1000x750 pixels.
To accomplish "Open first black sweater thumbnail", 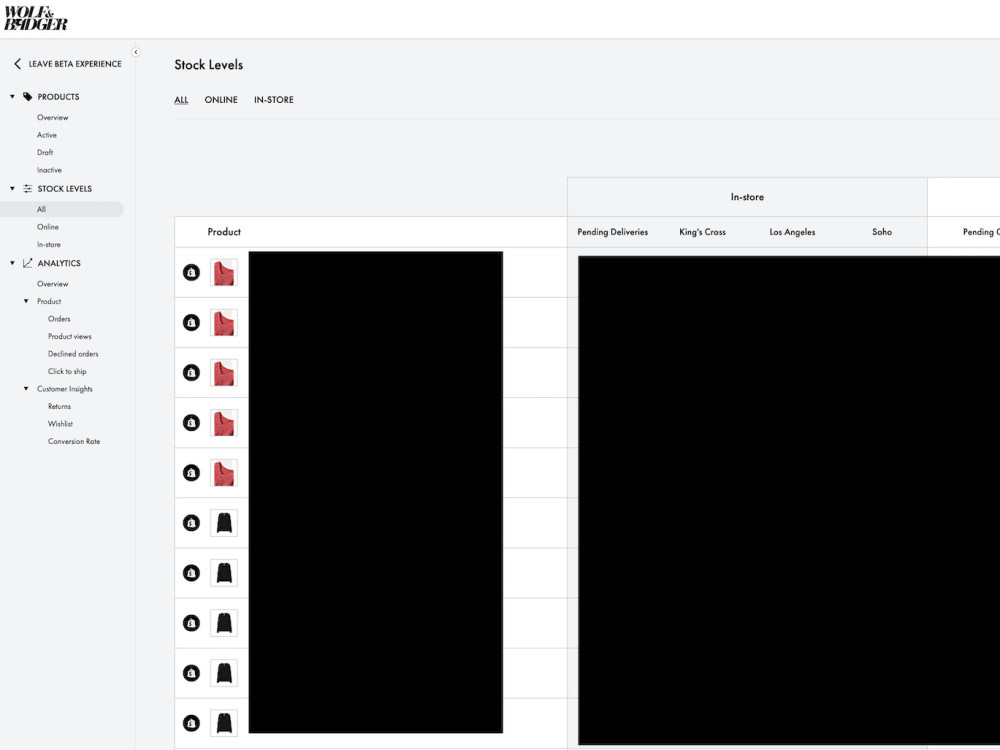I will coord(224,523).
